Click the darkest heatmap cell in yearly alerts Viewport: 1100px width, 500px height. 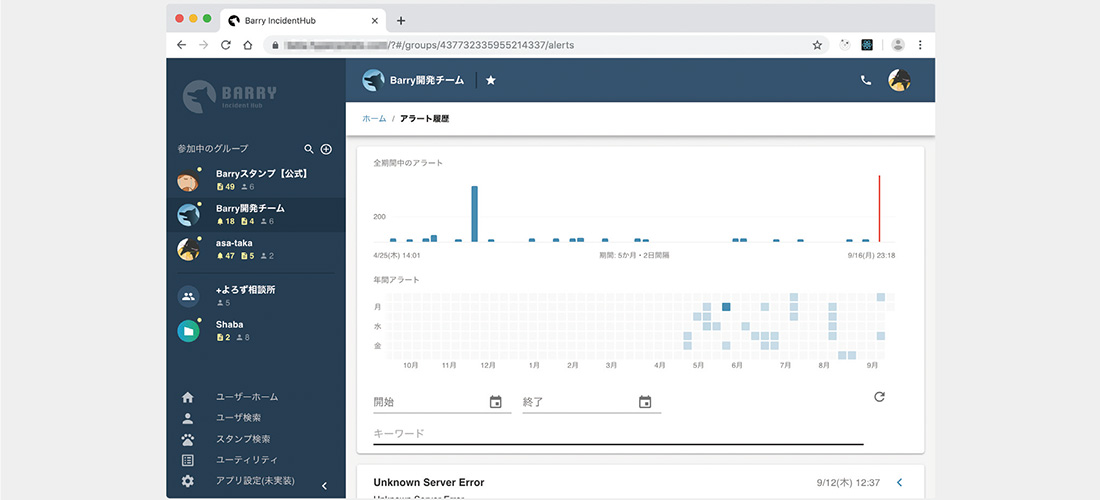727,307
